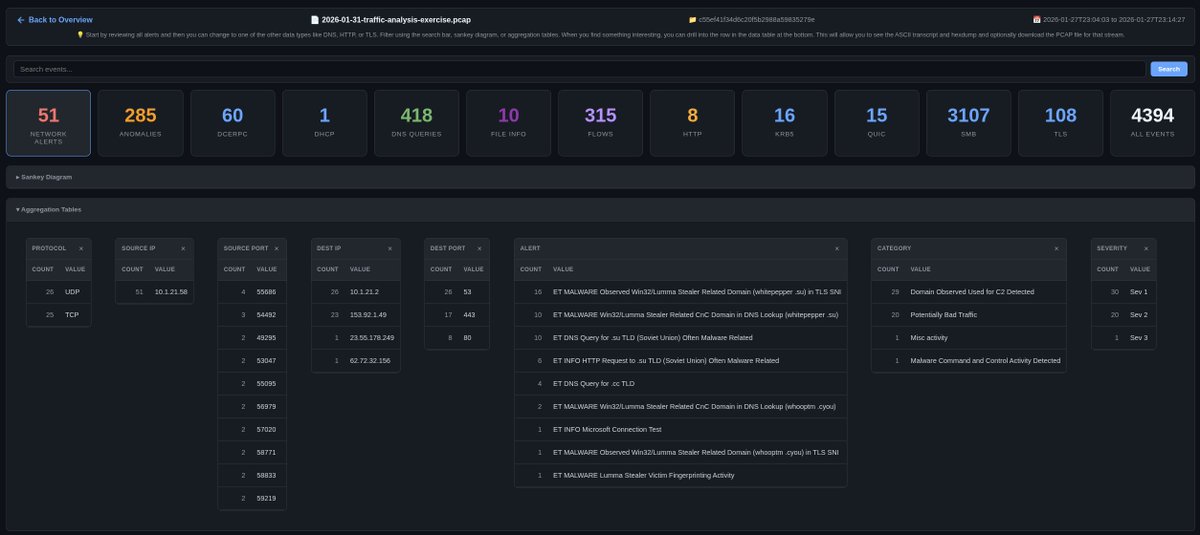Image resolution: width=1200 pixels, height=535 pixels.
Task: Close the Dest Port aggregation table
Action: point(480,248)
